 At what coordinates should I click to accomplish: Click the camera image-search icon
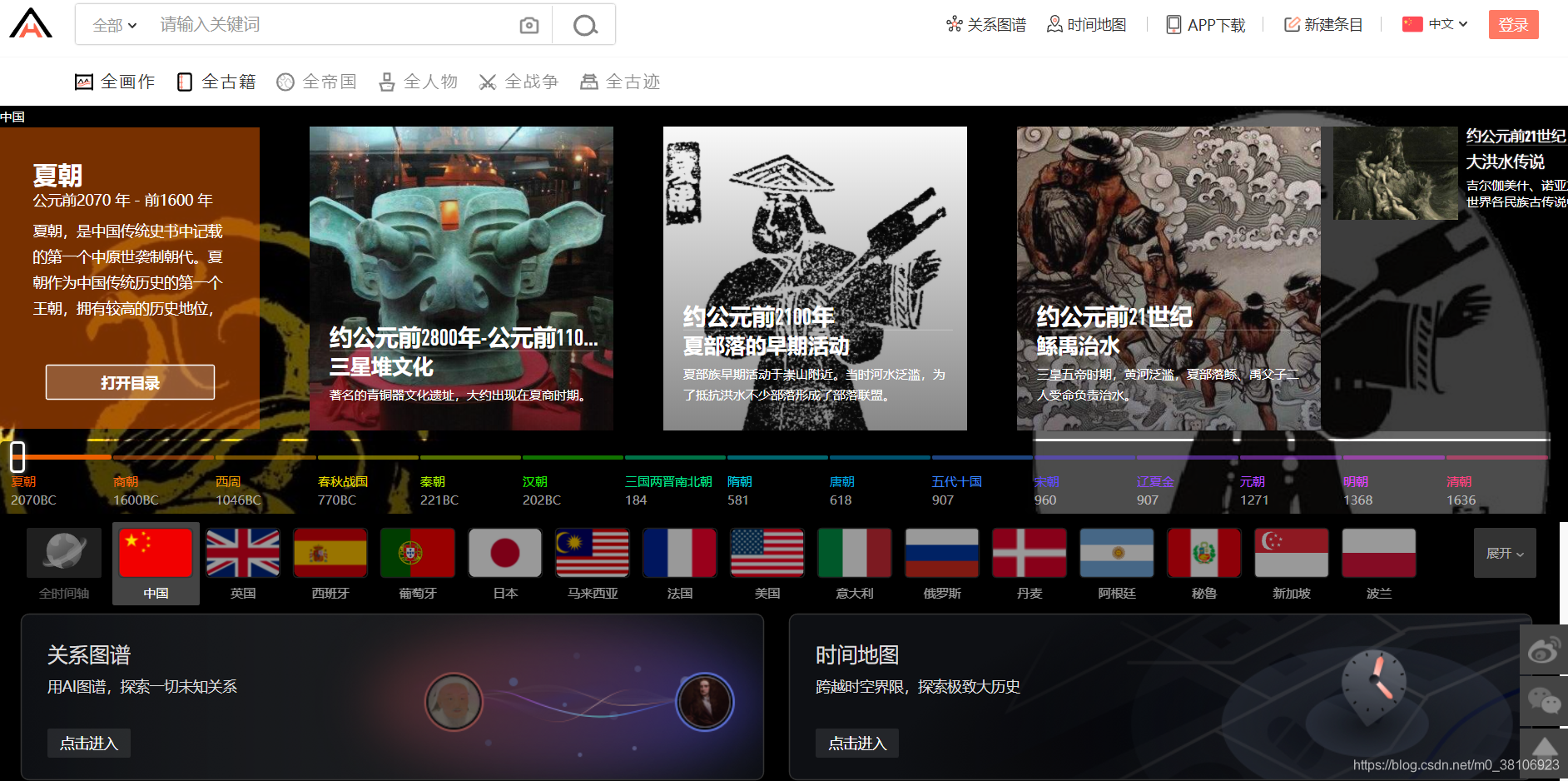click(x=528, y=26)
